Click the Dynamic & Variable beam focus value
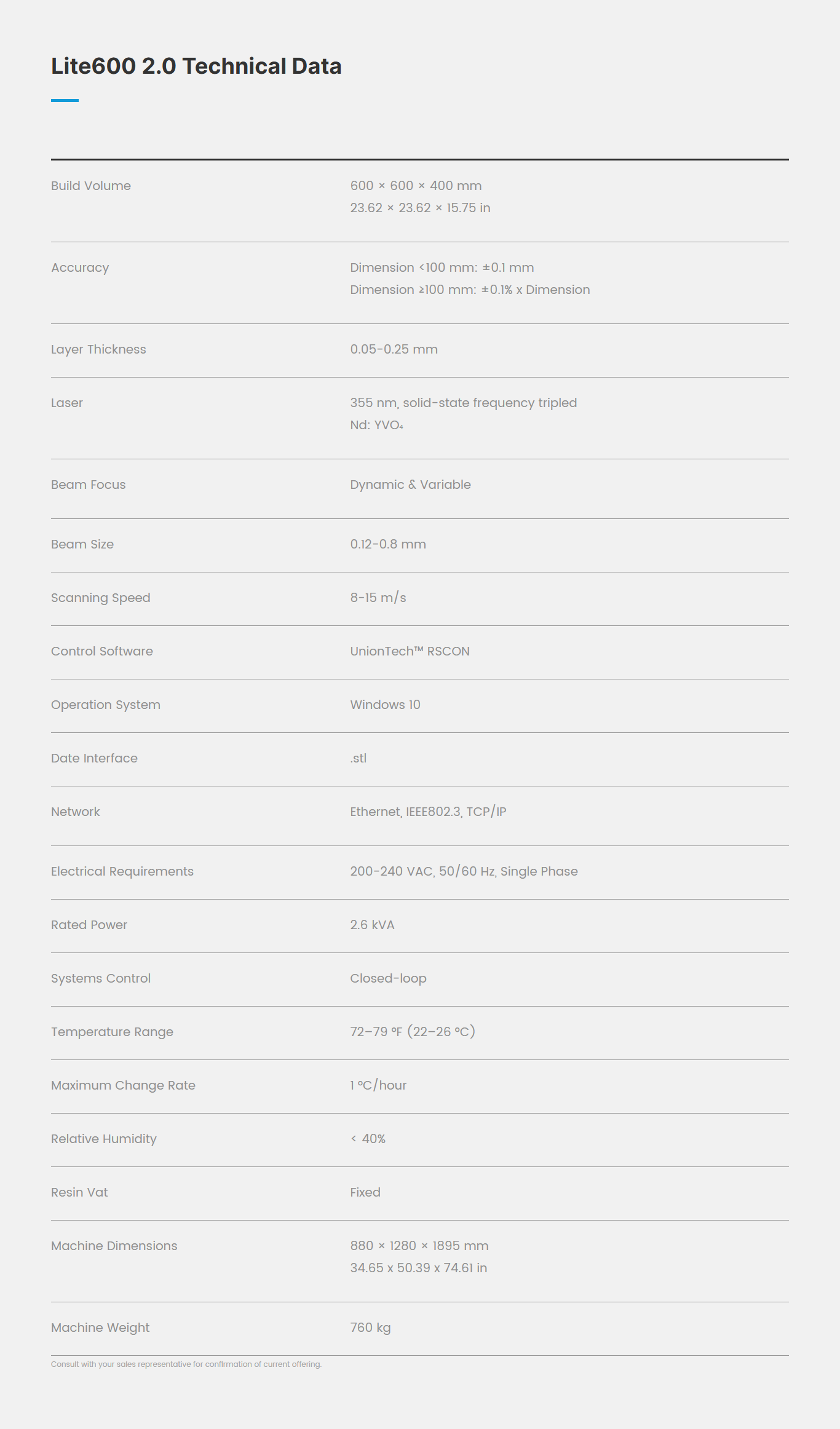The height and width of the screenshot is (1429, 840). point(410,485)
